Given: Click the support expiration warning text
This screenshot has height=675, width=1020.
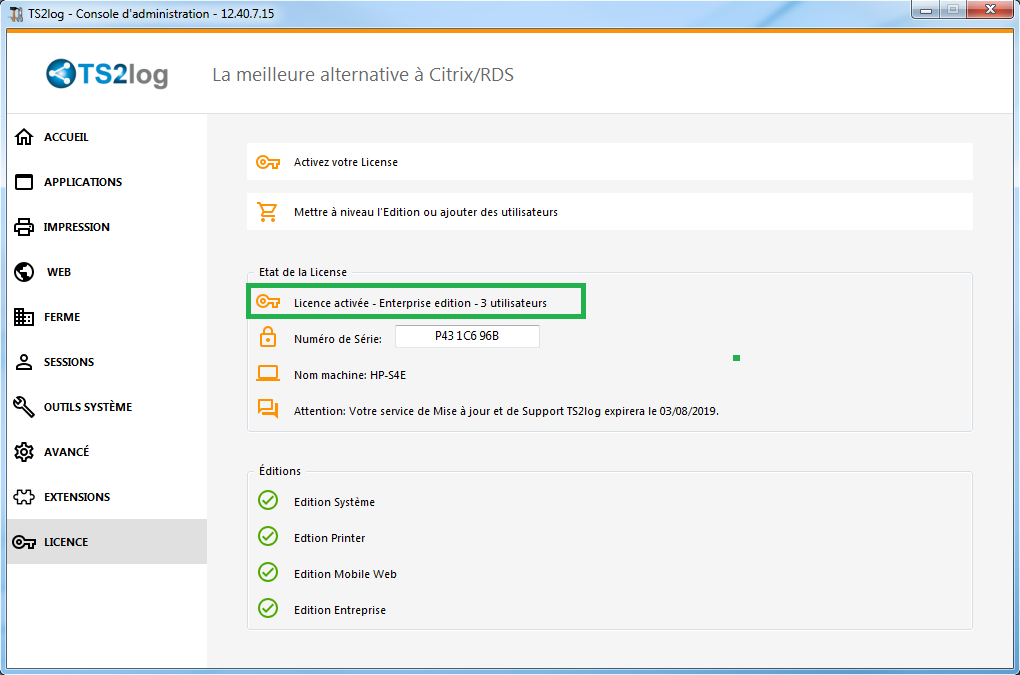Looking at the screenshot, I should pyautogui.click(x=506, y=411).
